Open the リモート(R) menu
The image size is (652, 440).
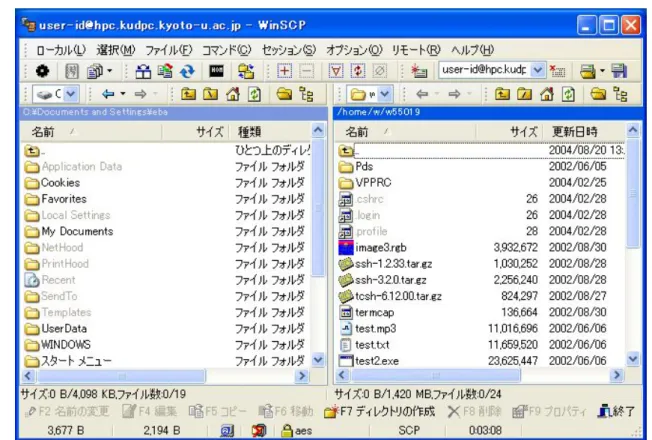[x=416, y=50]
